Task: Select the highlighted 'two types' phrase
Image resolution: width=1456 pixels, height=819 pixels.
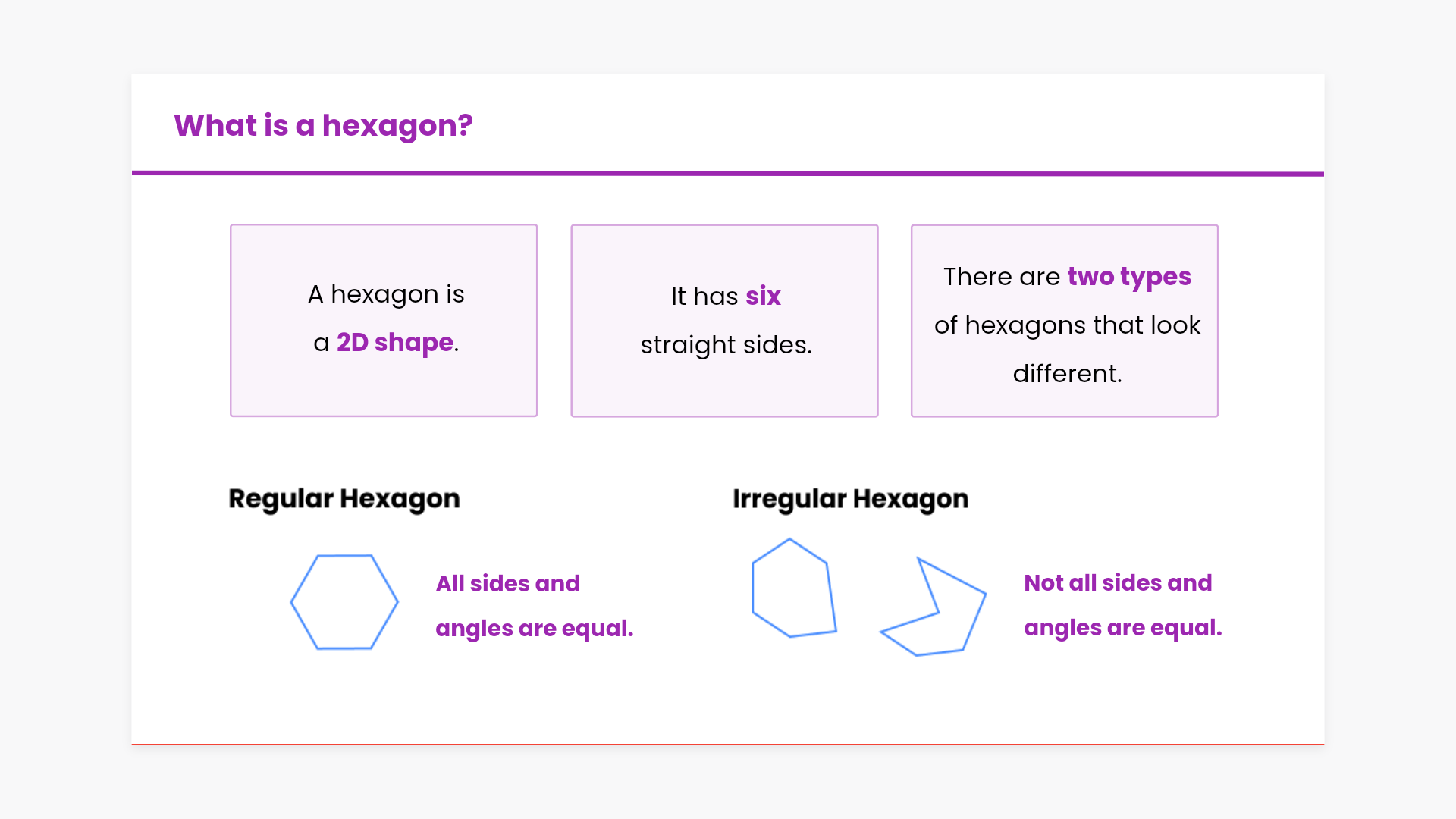Action: point(1128,277)
